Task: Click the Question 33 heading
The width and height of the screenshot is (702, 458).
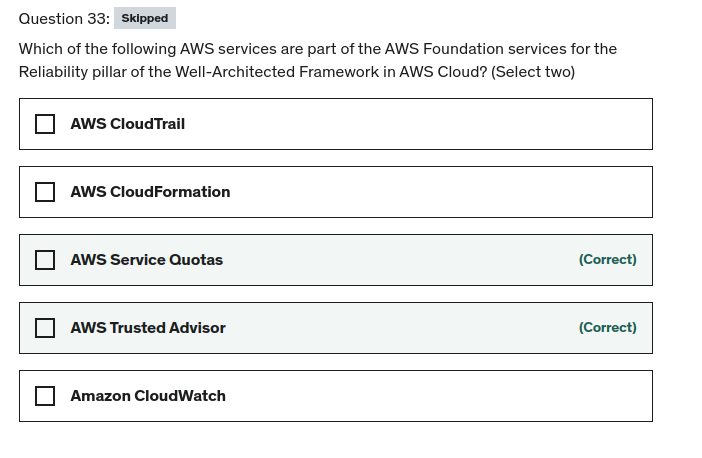Action: coord(63,18)
